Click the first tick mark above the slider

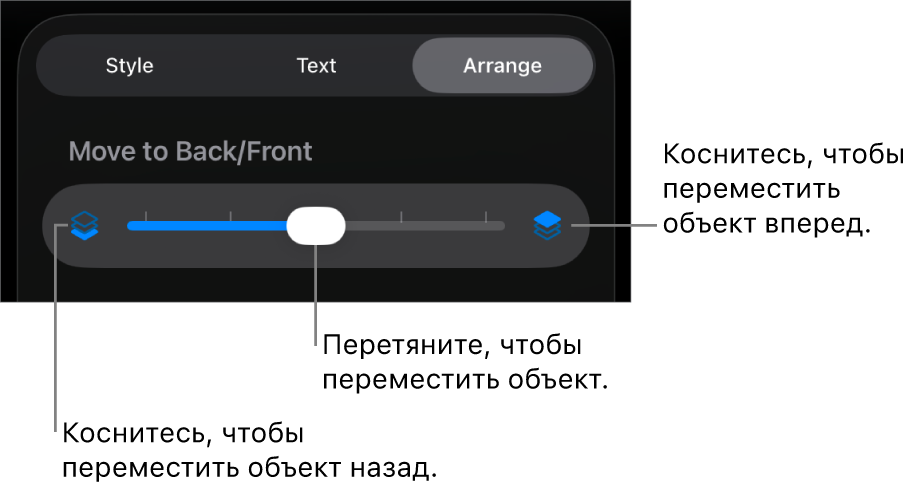[x=146, y=215]
